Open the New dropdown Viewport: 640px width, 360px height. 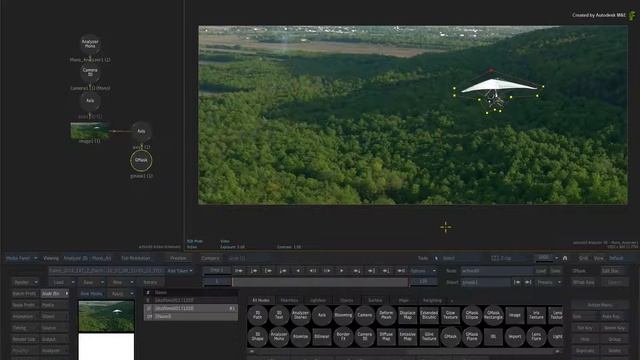pyautogui.click(x=122, y=282)
